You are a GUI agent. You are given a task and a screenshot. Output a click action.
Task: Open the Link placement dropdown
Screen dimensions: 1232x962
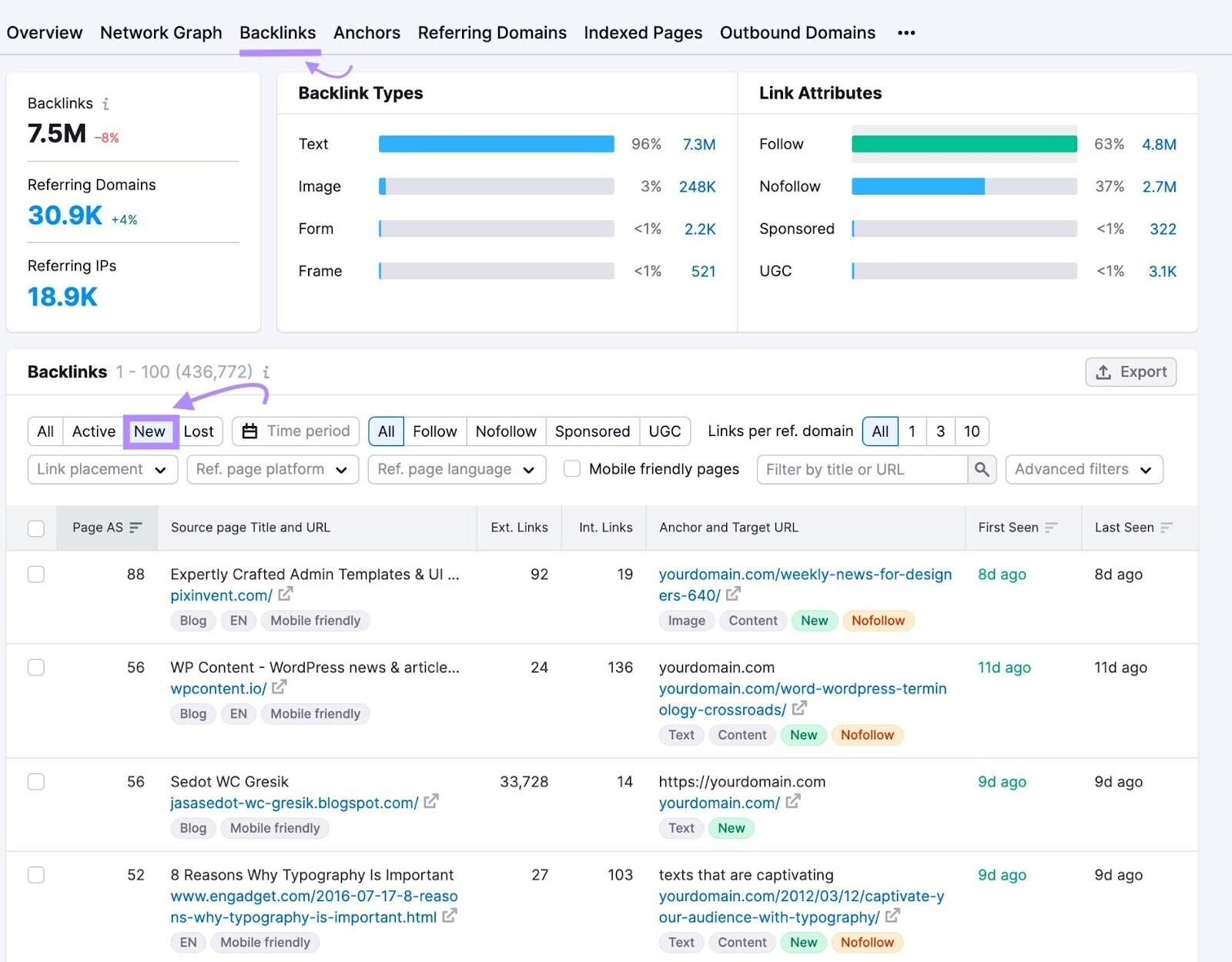tap(102, 469)
